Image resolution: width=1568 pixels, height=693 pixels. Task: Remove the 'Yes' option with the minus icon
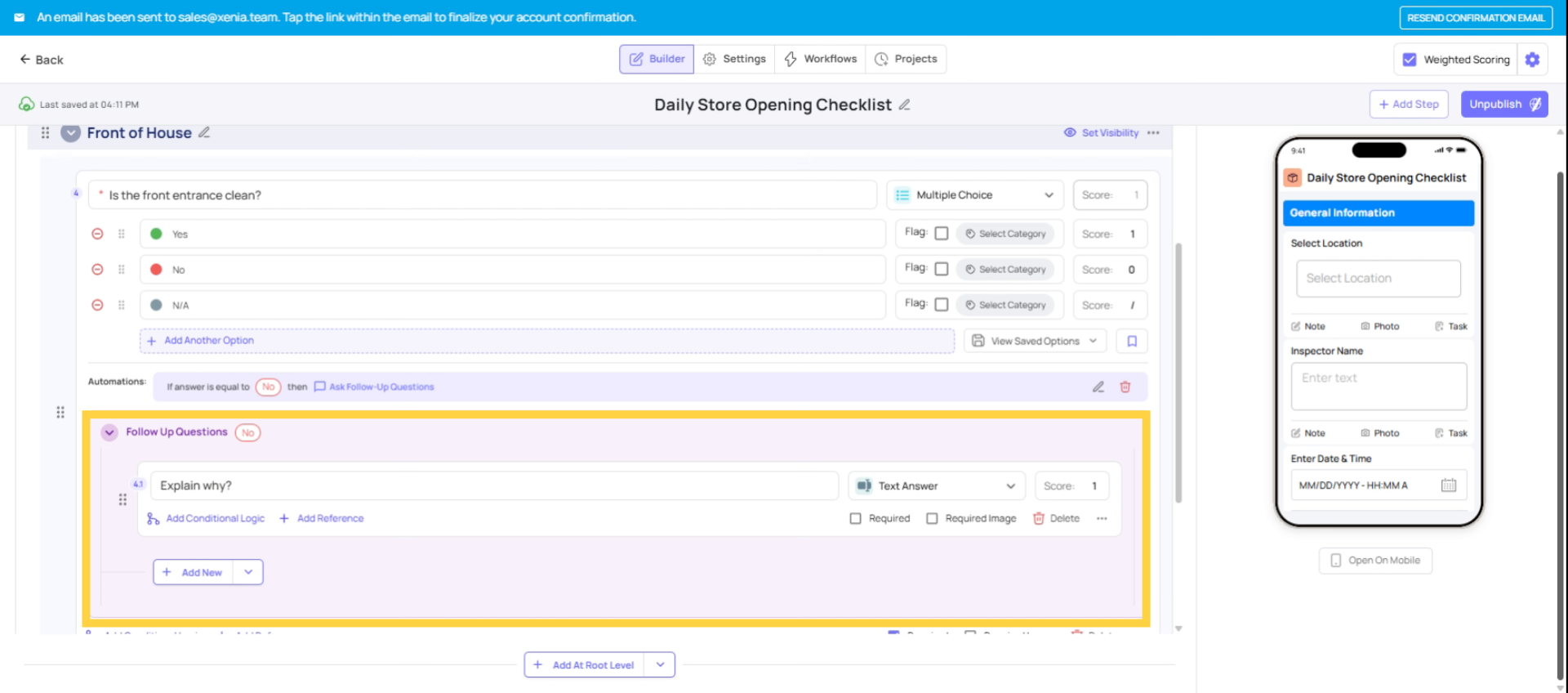point(97,234)
